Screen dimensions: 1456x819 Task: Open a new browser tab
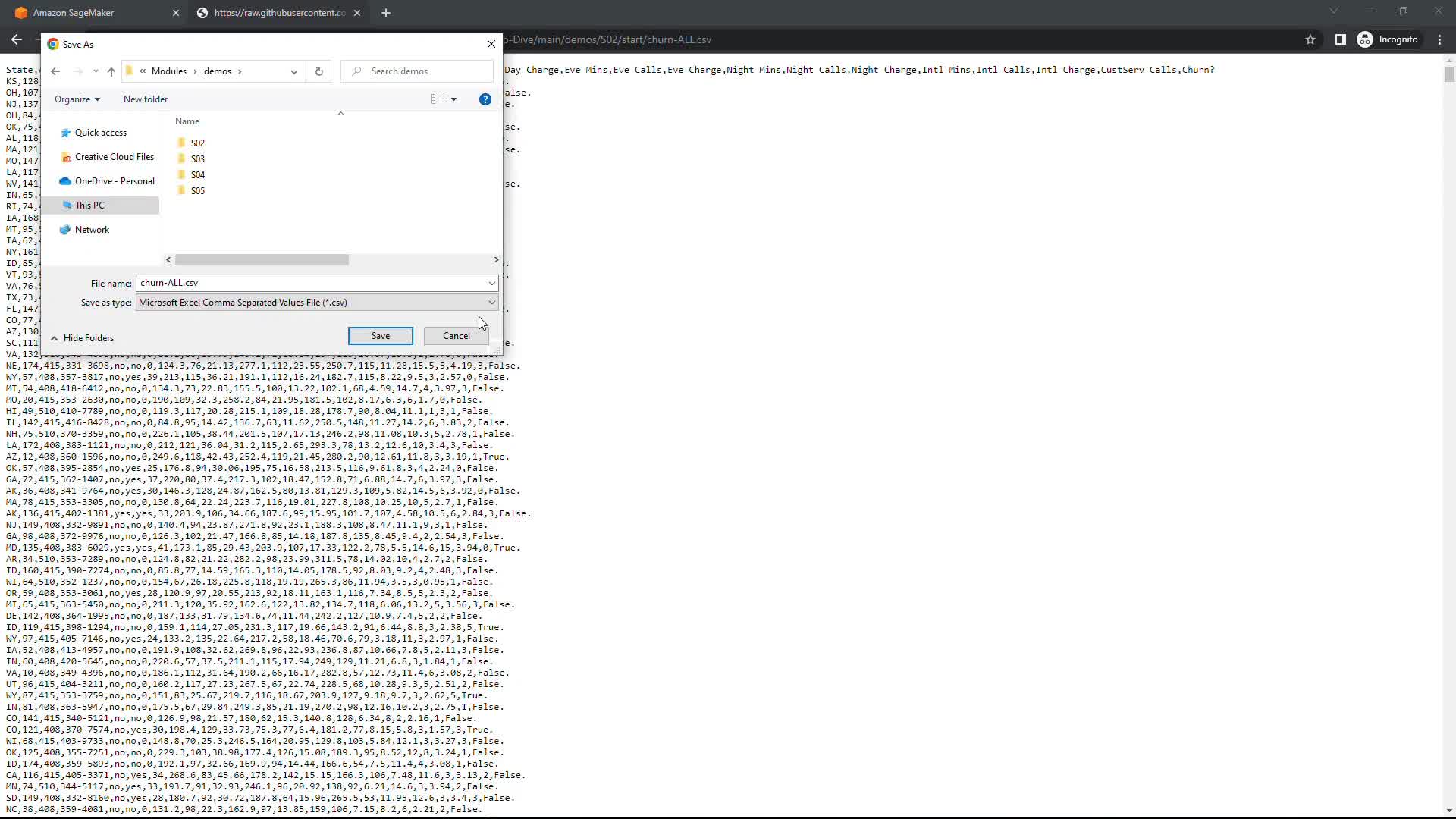point(386,13)
